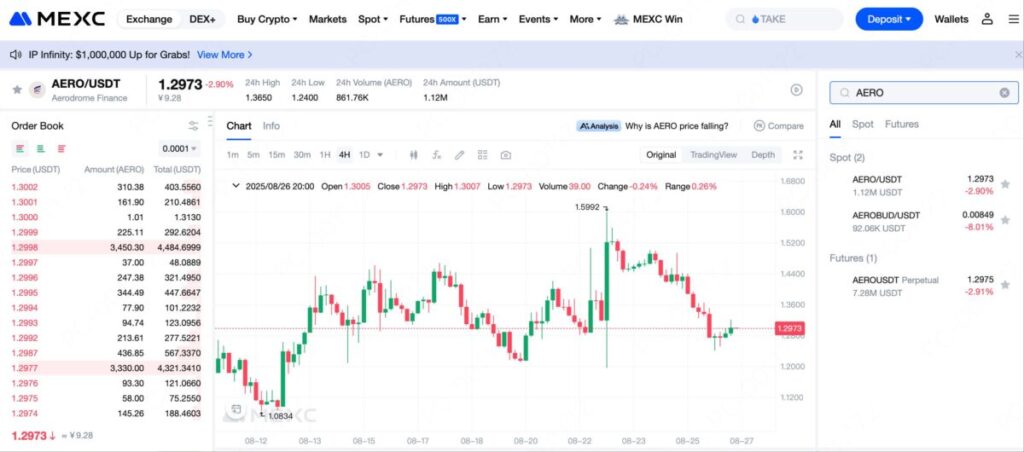Select the Chart tab
This screenshot has height=452, width=1024.
pyautogui.click(x=239, y=125)
